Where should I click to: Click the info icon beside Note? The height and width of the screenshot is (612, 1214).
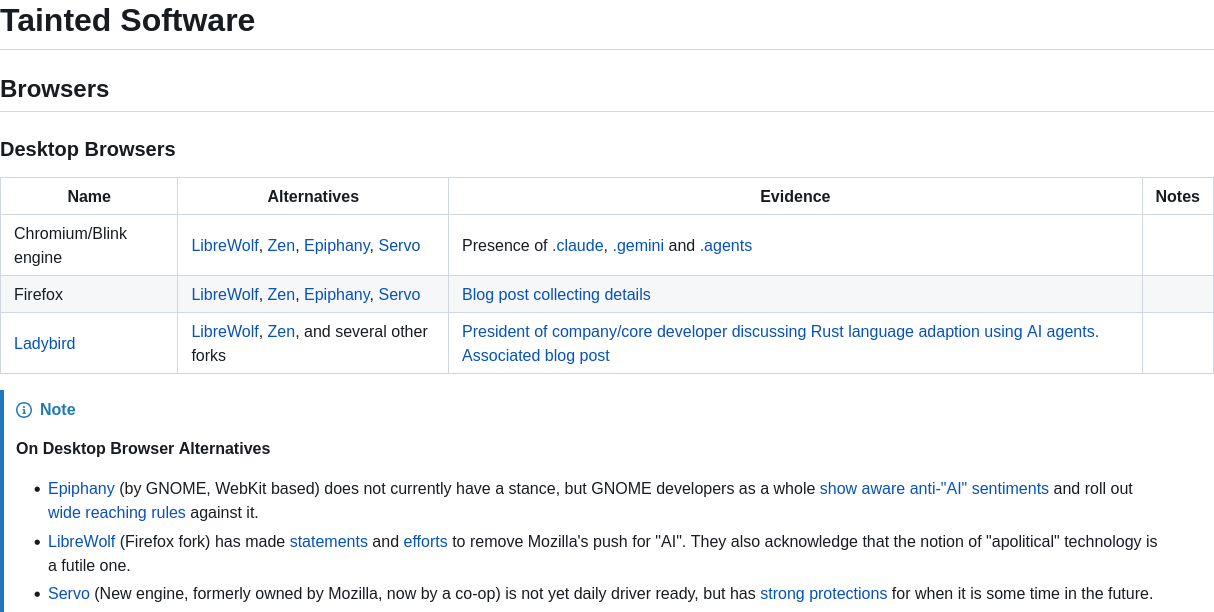click(24, 410)
